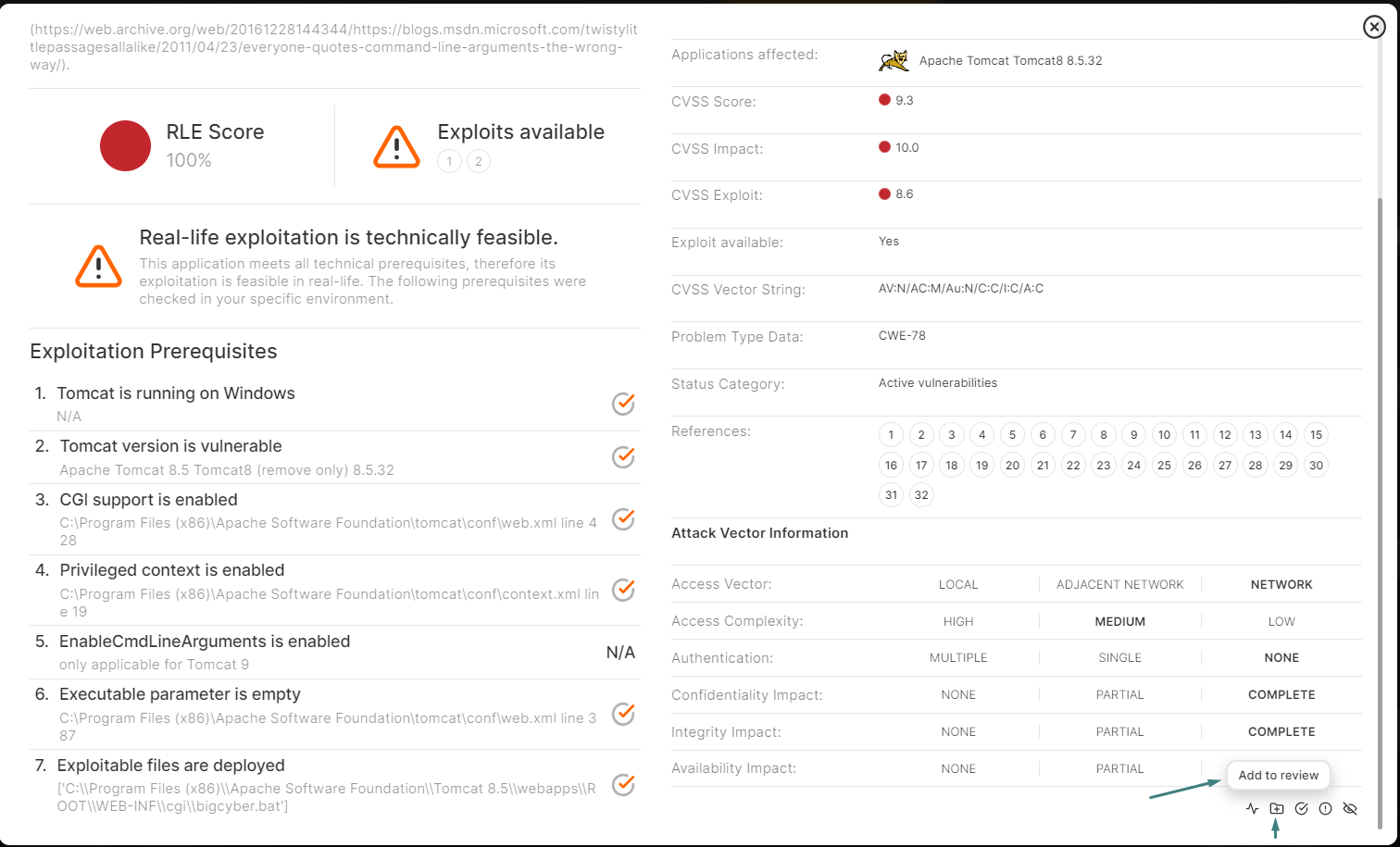Click Active vulnerabilities status value
This screenshot has height=847, width=1400.
(x=938, y=383)
